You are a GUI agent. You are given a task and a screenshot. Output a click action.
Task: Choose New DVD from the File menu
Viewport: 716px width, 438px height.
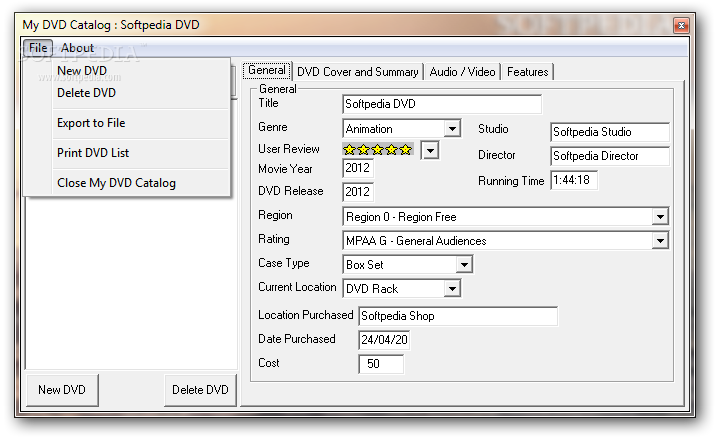[x=82, y=71]
